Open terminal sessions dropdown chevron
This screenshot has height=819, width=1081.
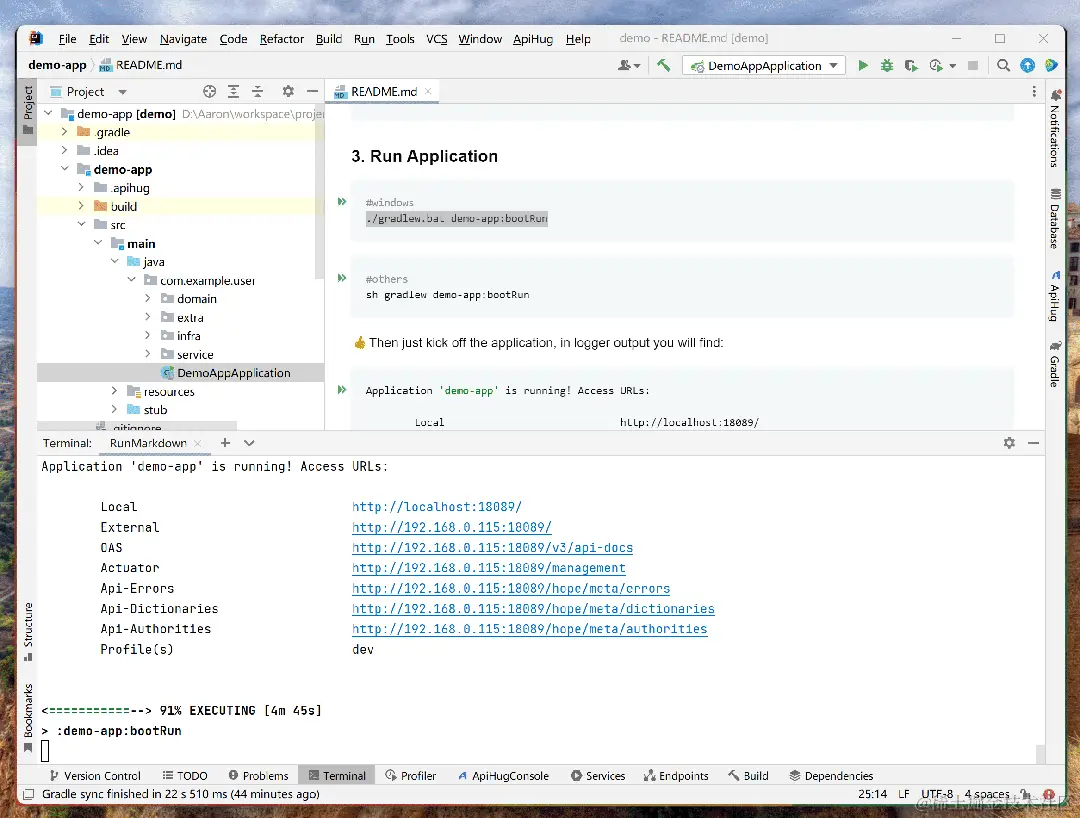(249, 443)
